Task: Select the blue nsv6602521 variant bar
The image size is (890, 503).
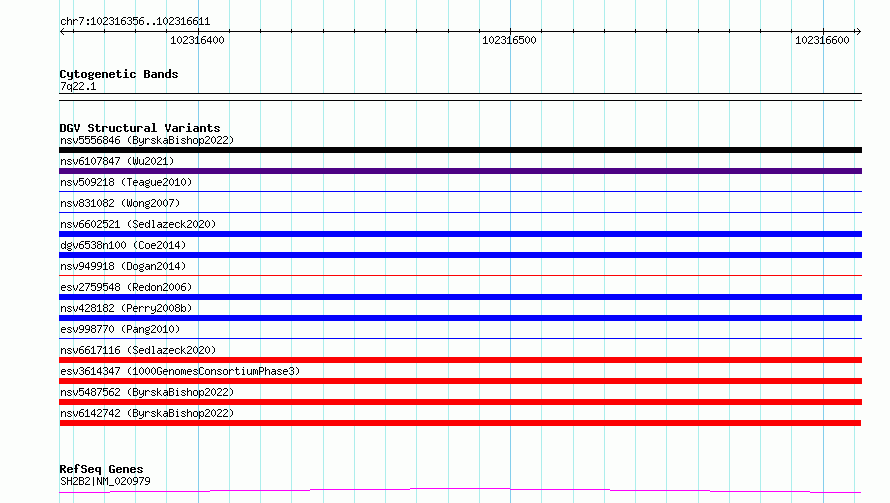Action: [x=460, y=234]
